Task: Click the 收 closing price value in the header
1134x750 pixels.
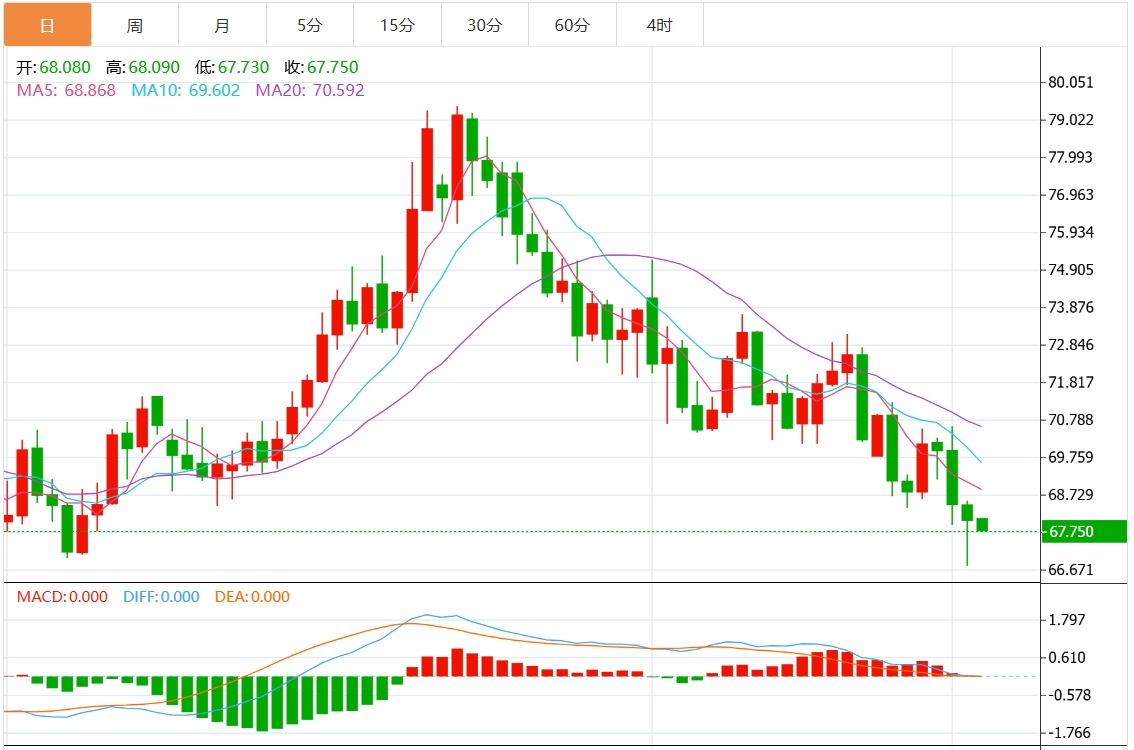Action: coord(333,67)
